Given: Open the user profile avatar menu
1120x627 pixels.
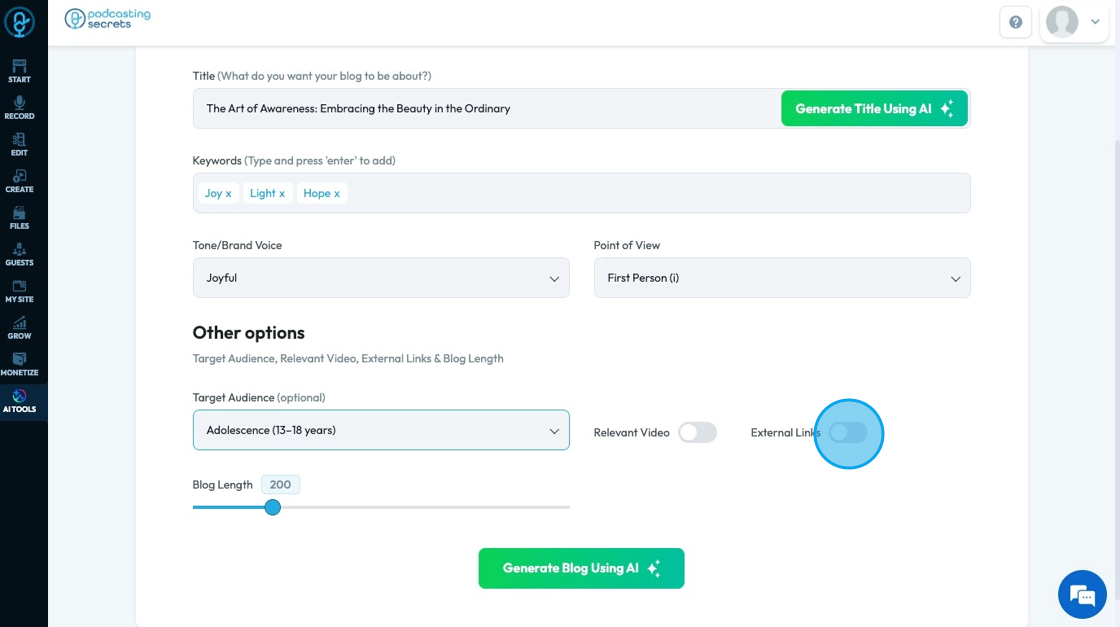Looking at the screenshot, I should tap(1073, 22).
